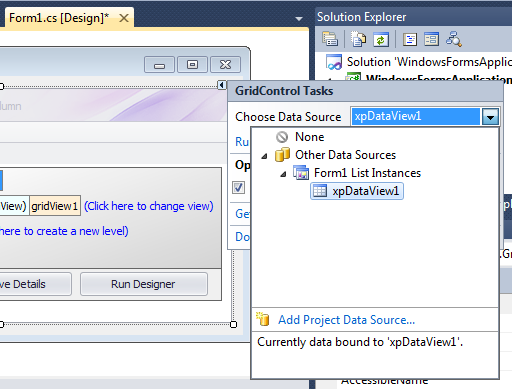Open the Choose Data Source dropdown arrow
Viewport: 512px width, 389px height.
coord(490,117)
